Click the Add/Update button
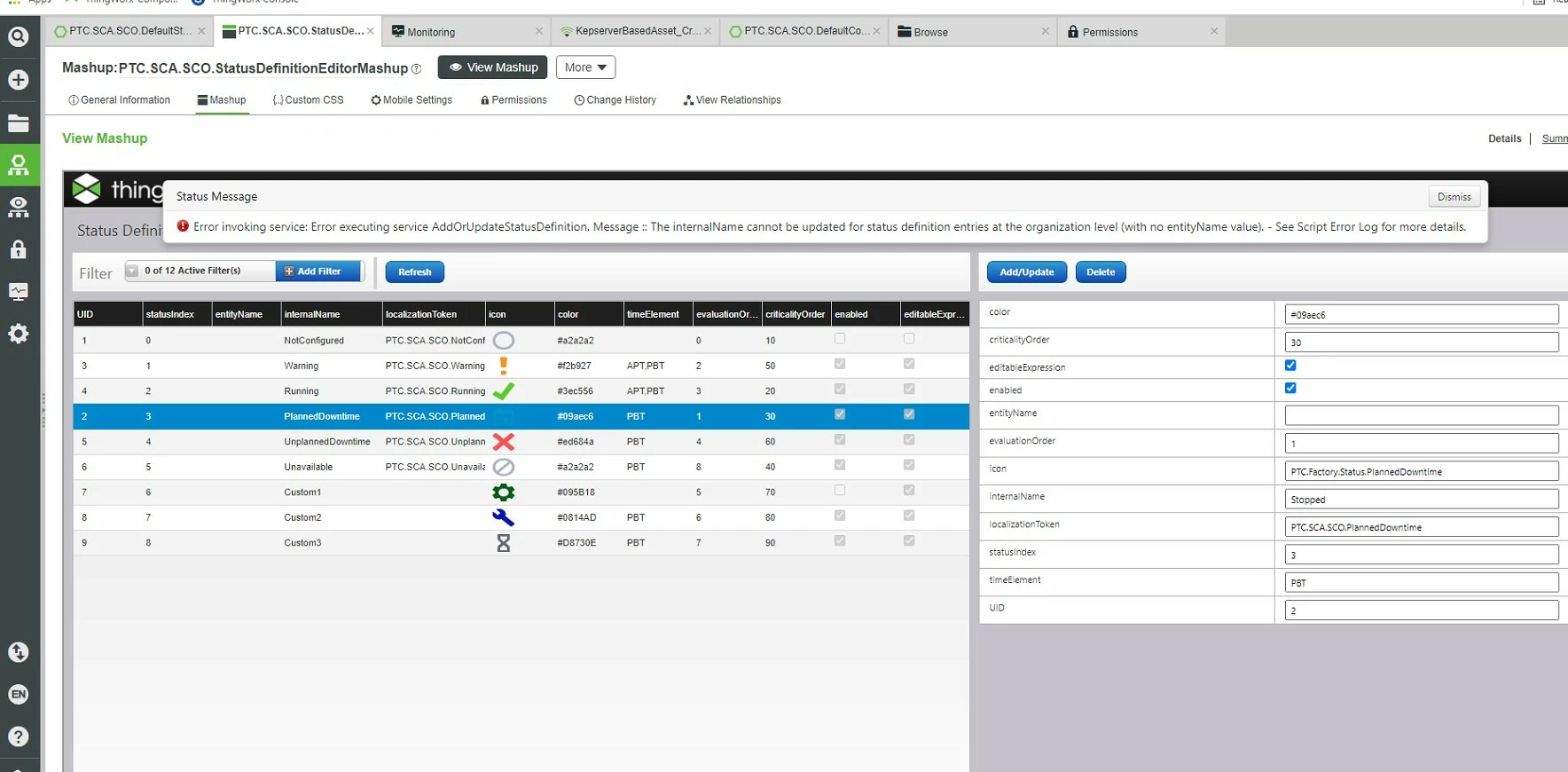This screenshot has height=772, width=1568. pos(1027,272)
